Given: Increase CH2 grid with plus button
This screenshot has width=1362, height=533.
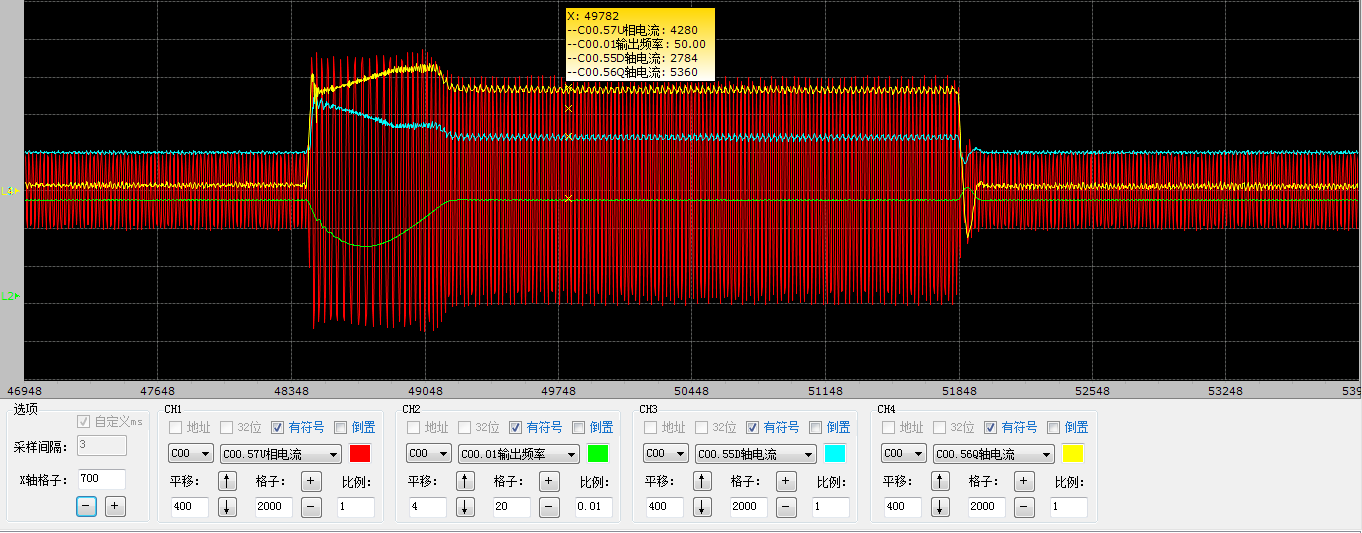Looking at the screenshot, I should click(550, 481).
